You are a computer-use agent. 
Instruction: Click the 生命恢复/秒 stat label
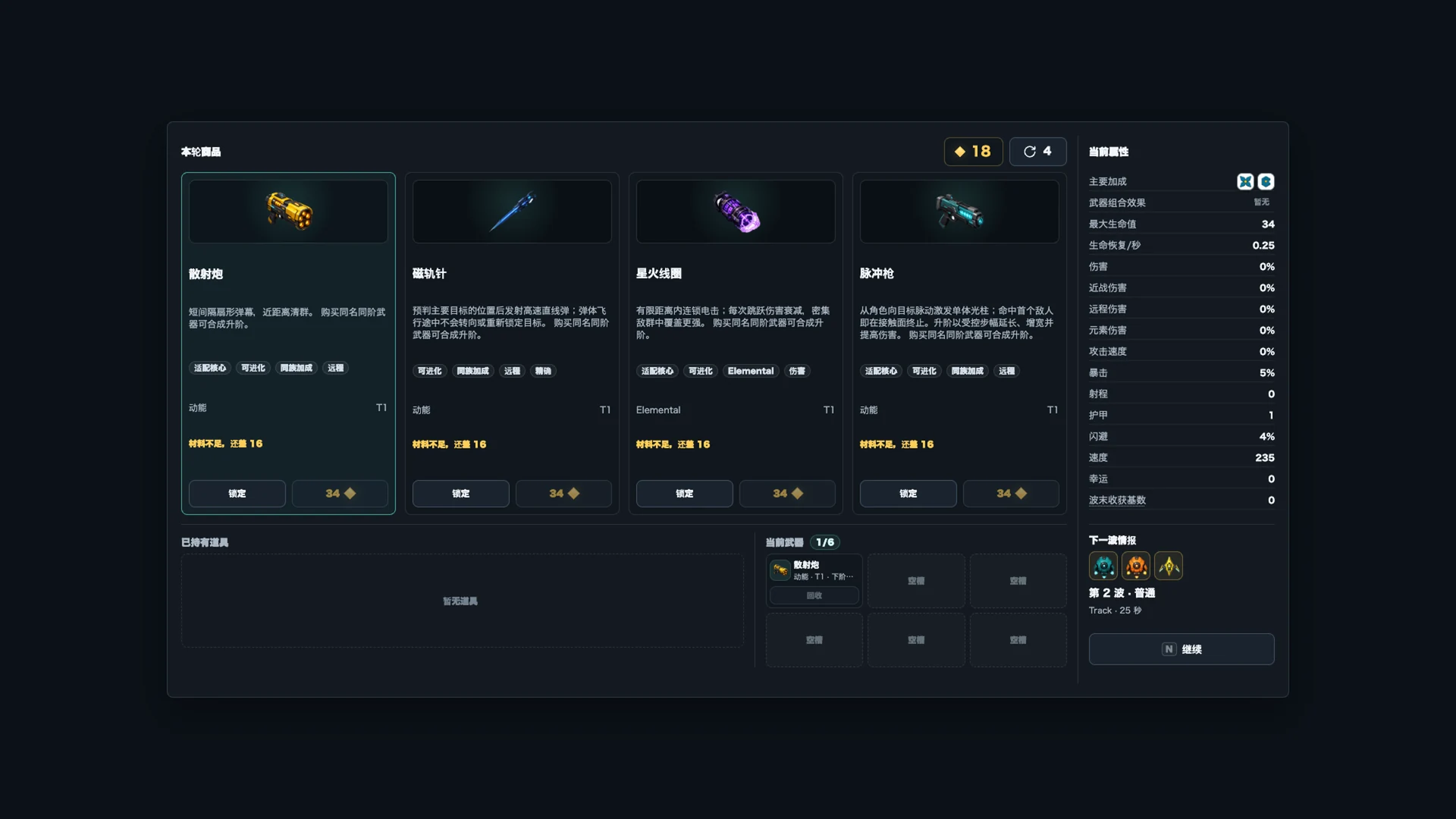point(1115,246)
